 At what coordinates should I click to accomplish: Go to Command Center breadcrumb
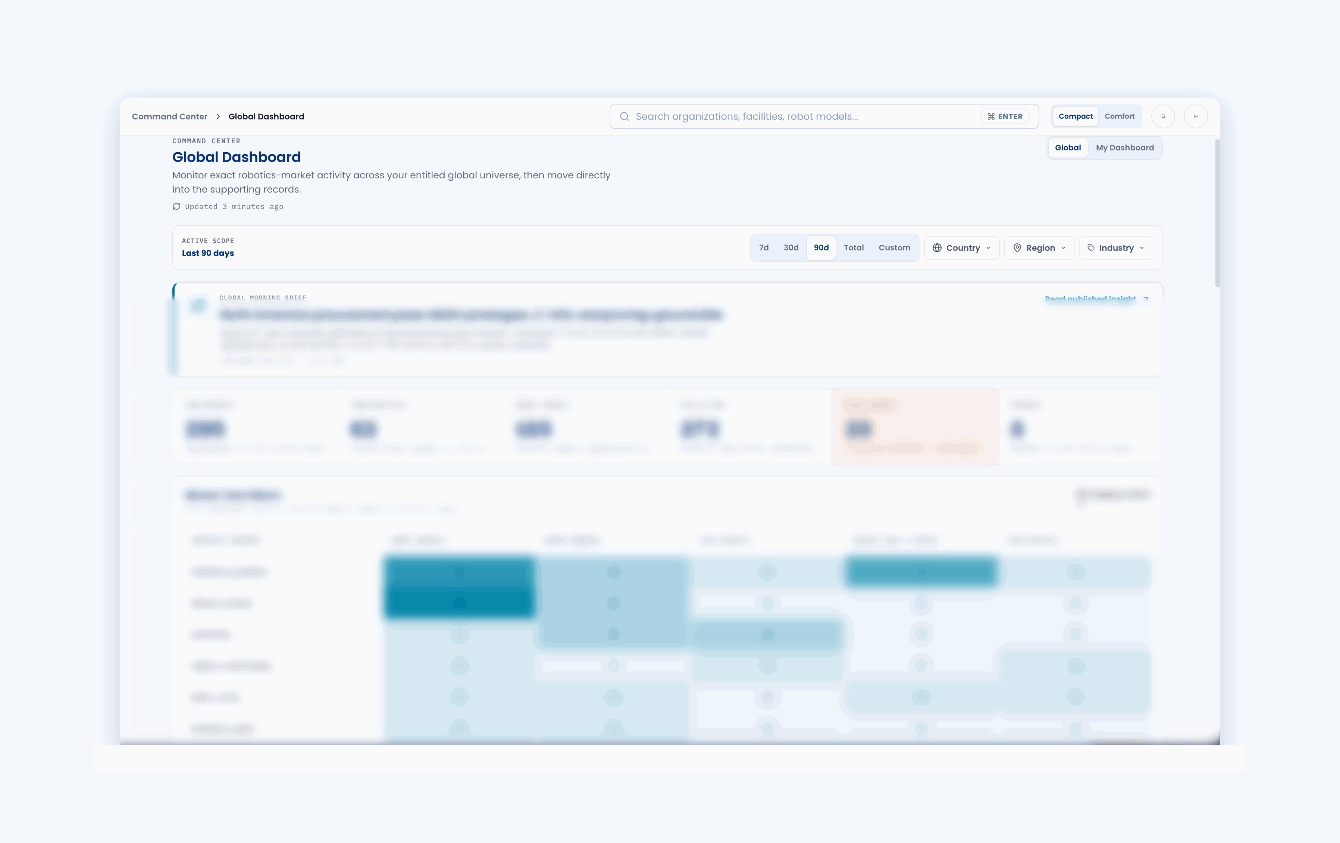click(170, 117)
